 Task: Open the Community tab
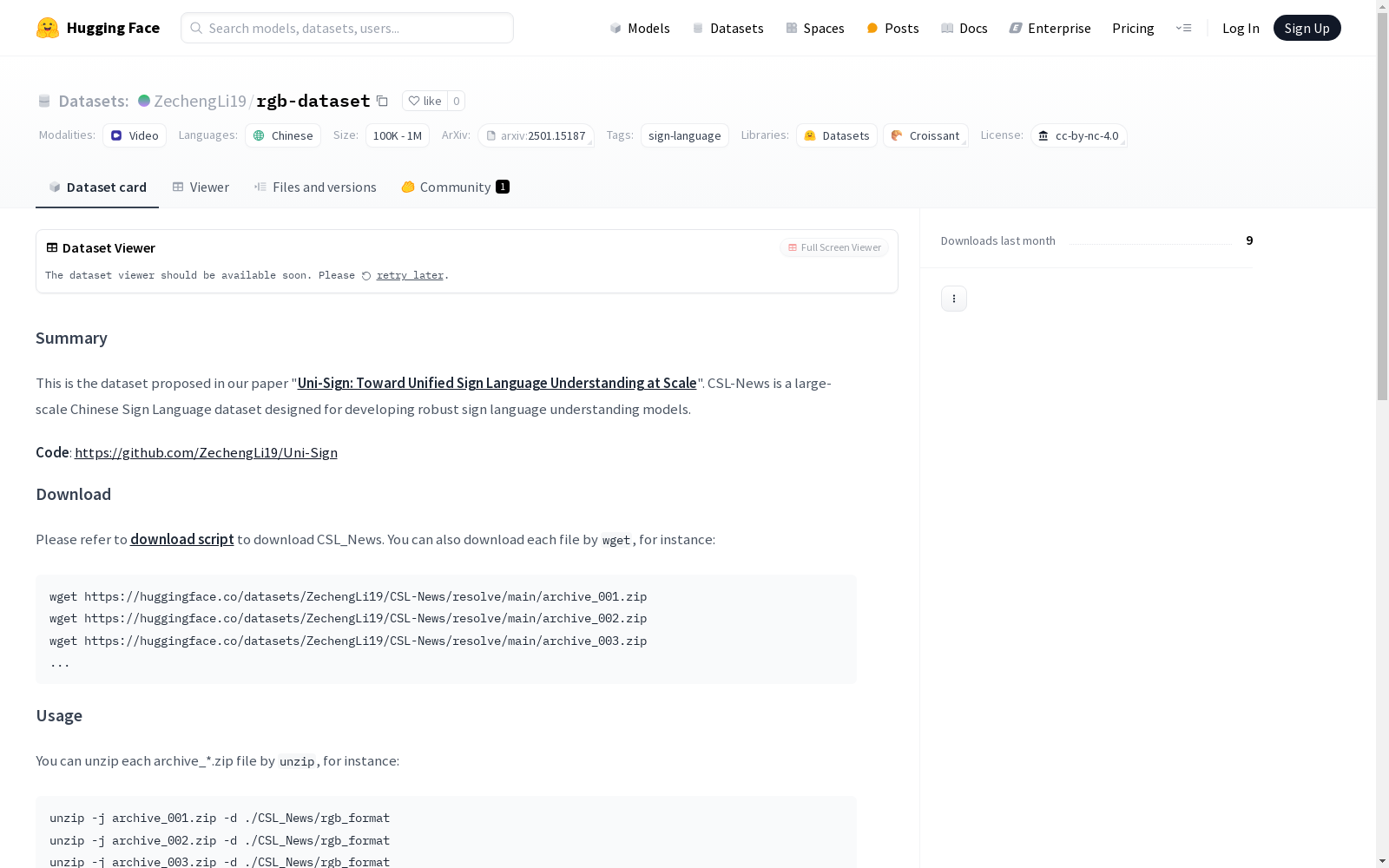(455, 187)
